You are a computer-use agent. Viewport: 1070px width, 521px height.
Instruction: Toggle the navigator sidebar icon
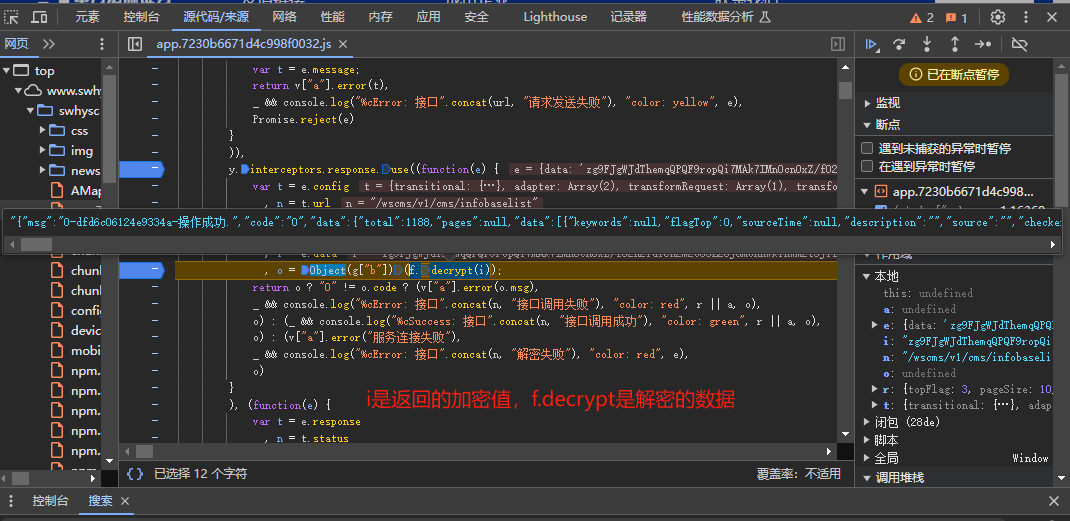click(135, 44)
